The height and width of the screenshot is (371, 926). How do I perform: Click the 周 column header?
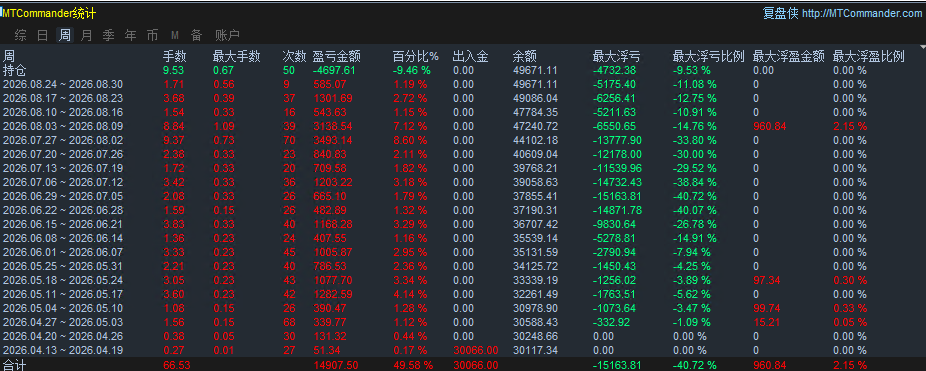click(x=9, y=56)
